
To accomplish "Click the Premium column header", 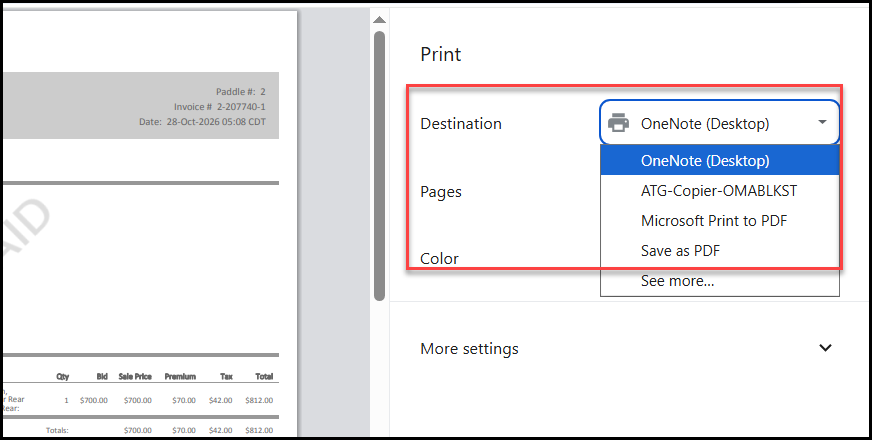I will pyautogui.click(x=180, y=377).
